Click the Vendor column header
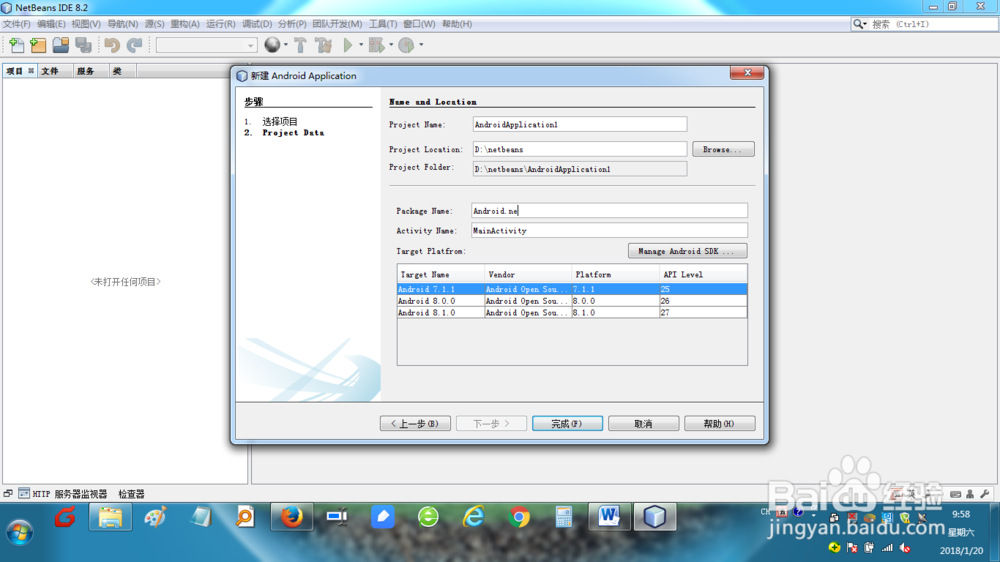1000x562 pixels. click(x=528, y=274)
